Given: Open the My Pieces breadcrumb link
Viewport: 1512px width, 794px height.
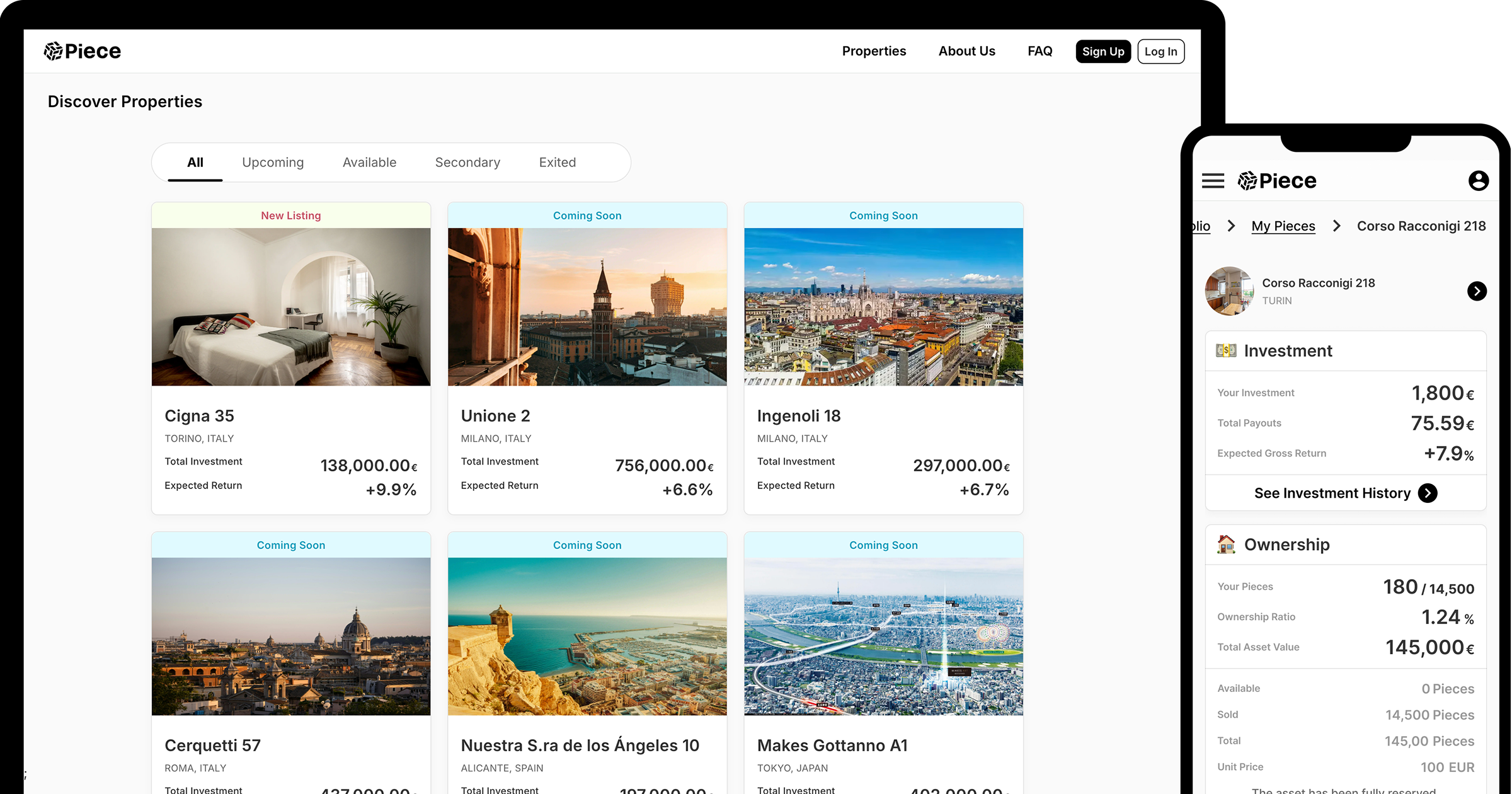Looking at the screenshot, I should tap(1283, 226).
